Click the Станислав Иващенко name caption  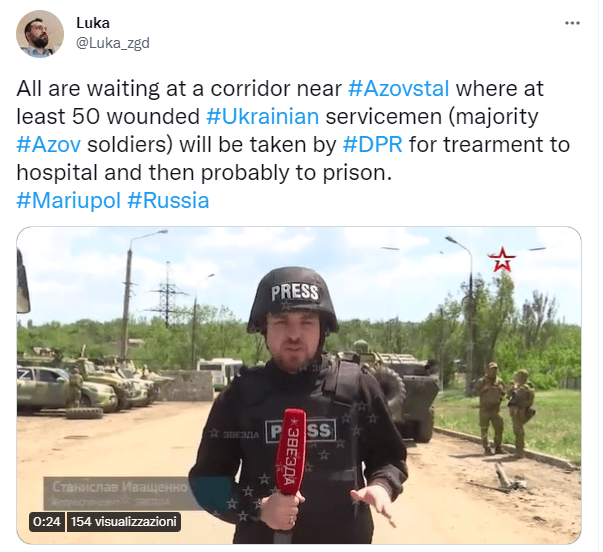(x=120, y=487)
